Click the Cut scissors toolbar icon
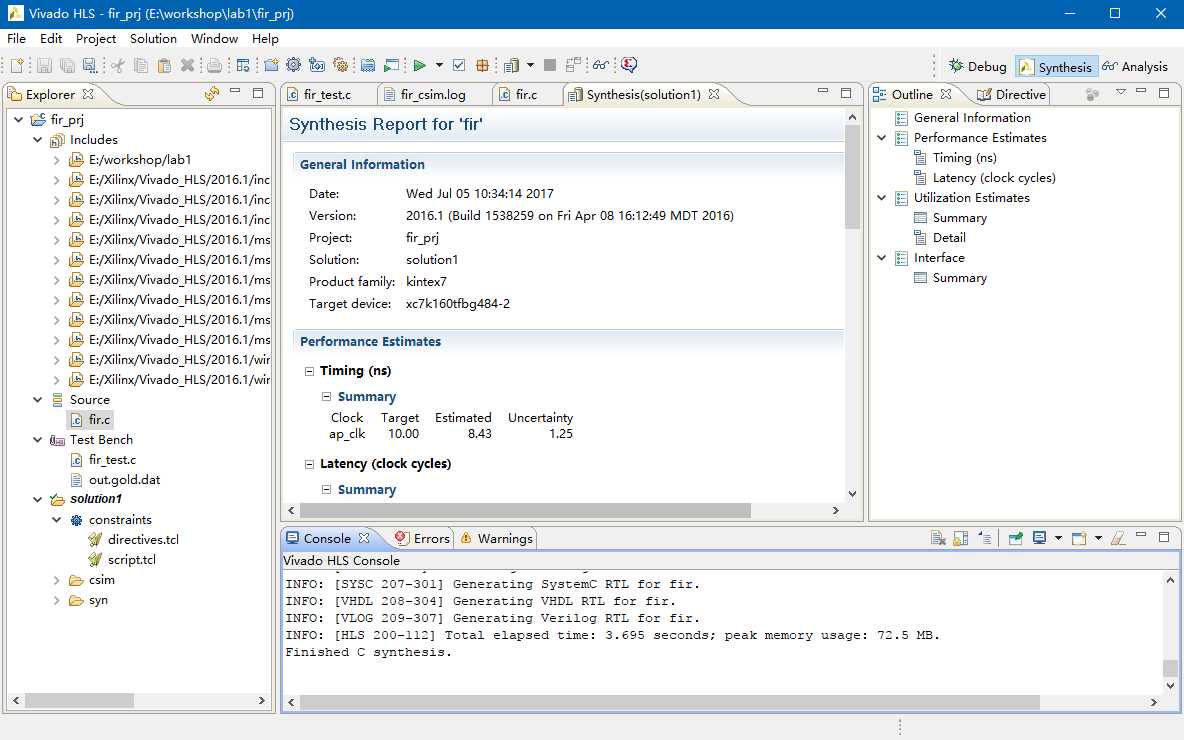 click(117, 66)
